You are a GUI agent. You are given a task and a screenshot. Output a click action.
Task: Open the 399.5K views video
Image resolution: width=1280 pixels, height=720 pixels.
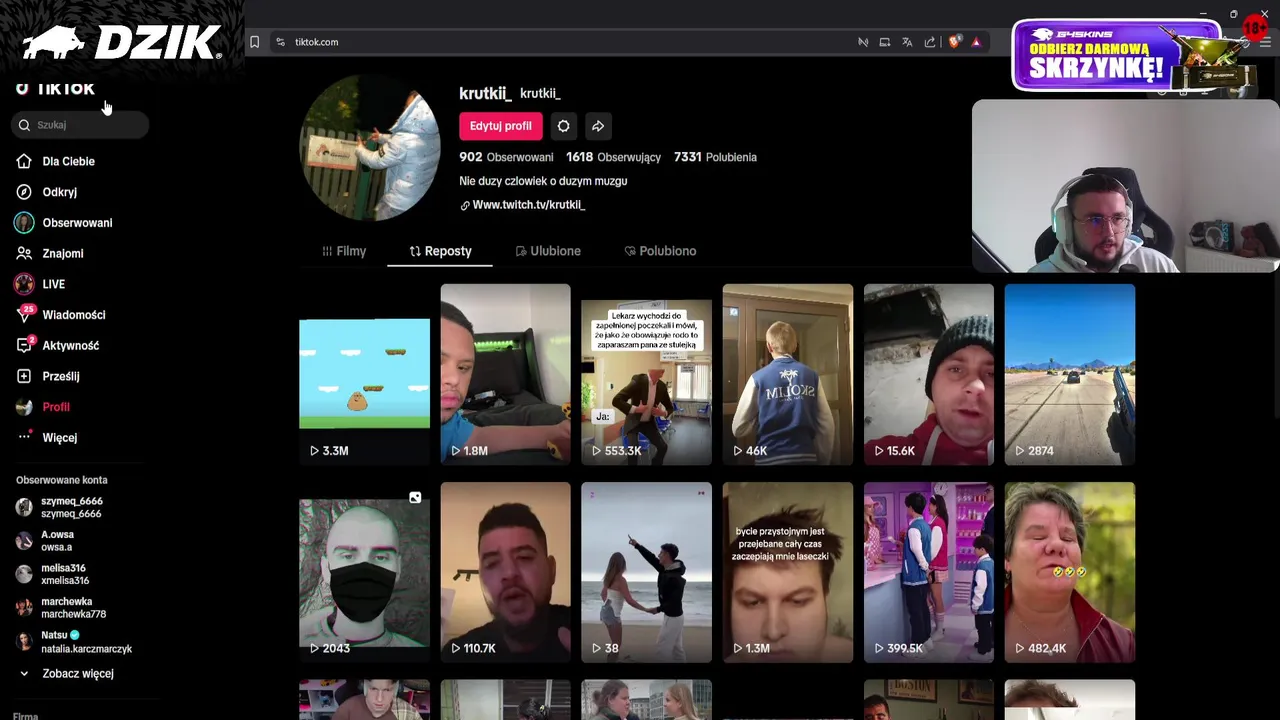tap(928, 573)
